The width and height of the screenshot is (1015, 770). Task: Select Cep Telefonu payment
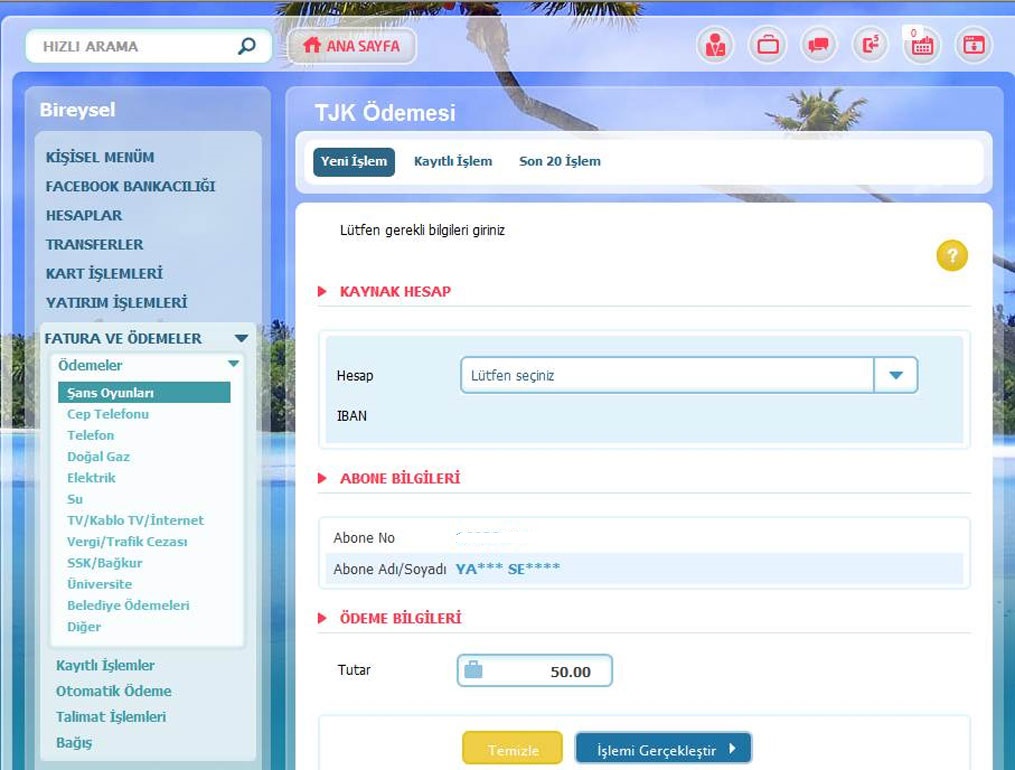108,414
